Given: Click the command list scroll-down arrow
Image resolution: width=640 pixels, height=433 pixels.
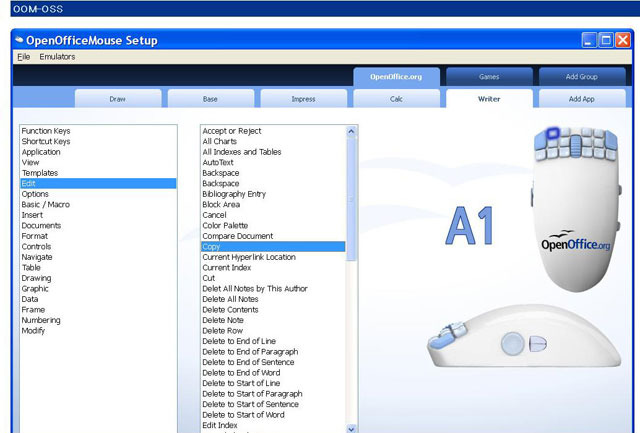Looking at the screenshot, I should pyautogui.click(x=351, y=427).
